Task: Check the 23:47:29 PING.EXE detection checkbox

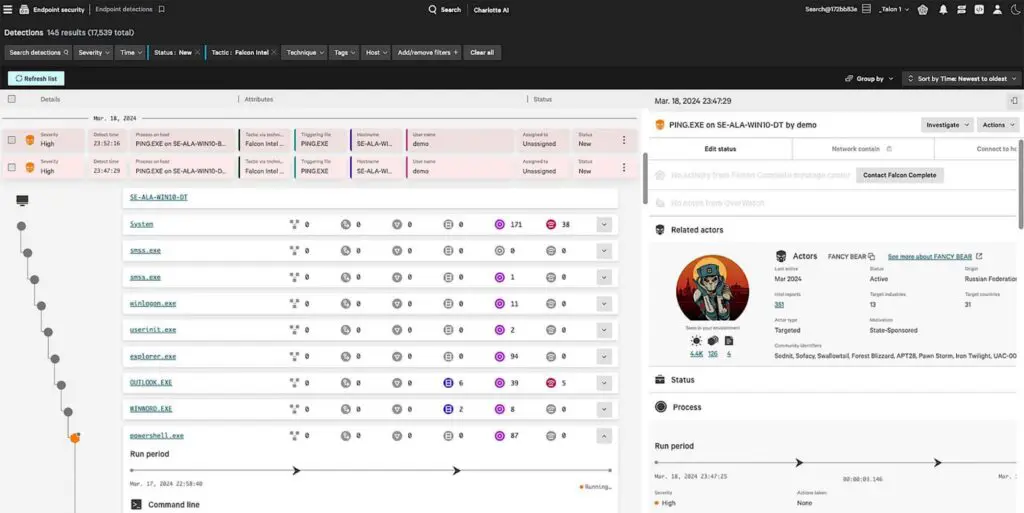Action: point(12,167)
